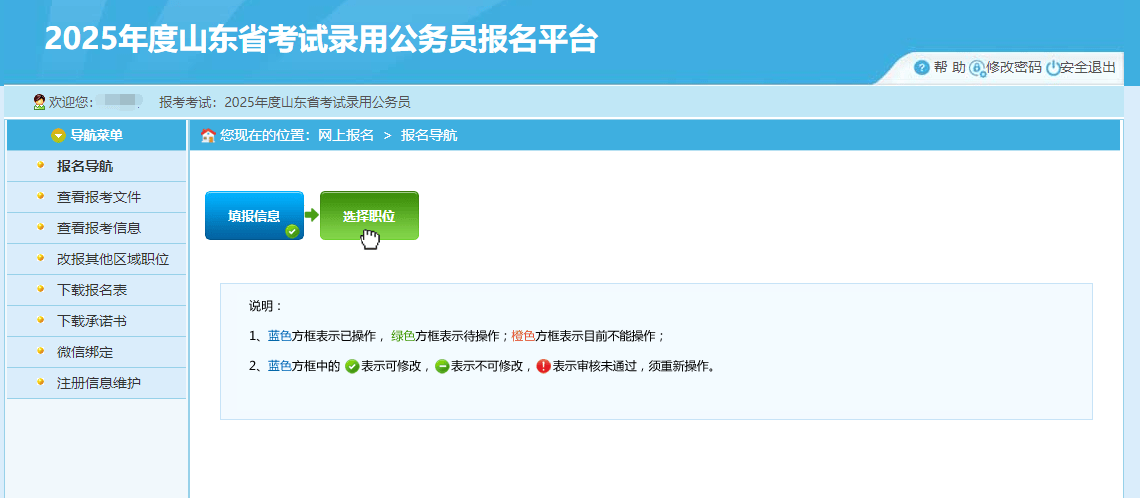Click 表示审核未通过，须重新操作 text
1140x498 pixels.
coord(633,366)
